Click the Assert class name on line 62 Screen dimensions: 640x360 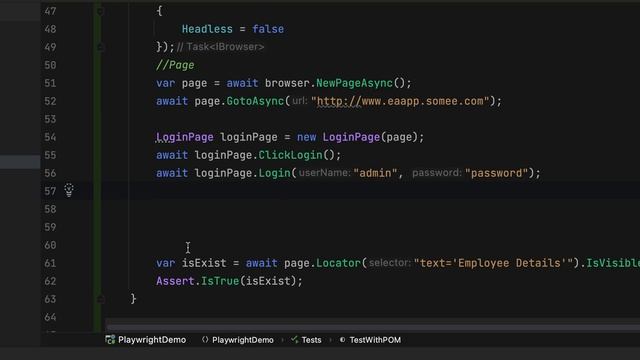point(175,281)
